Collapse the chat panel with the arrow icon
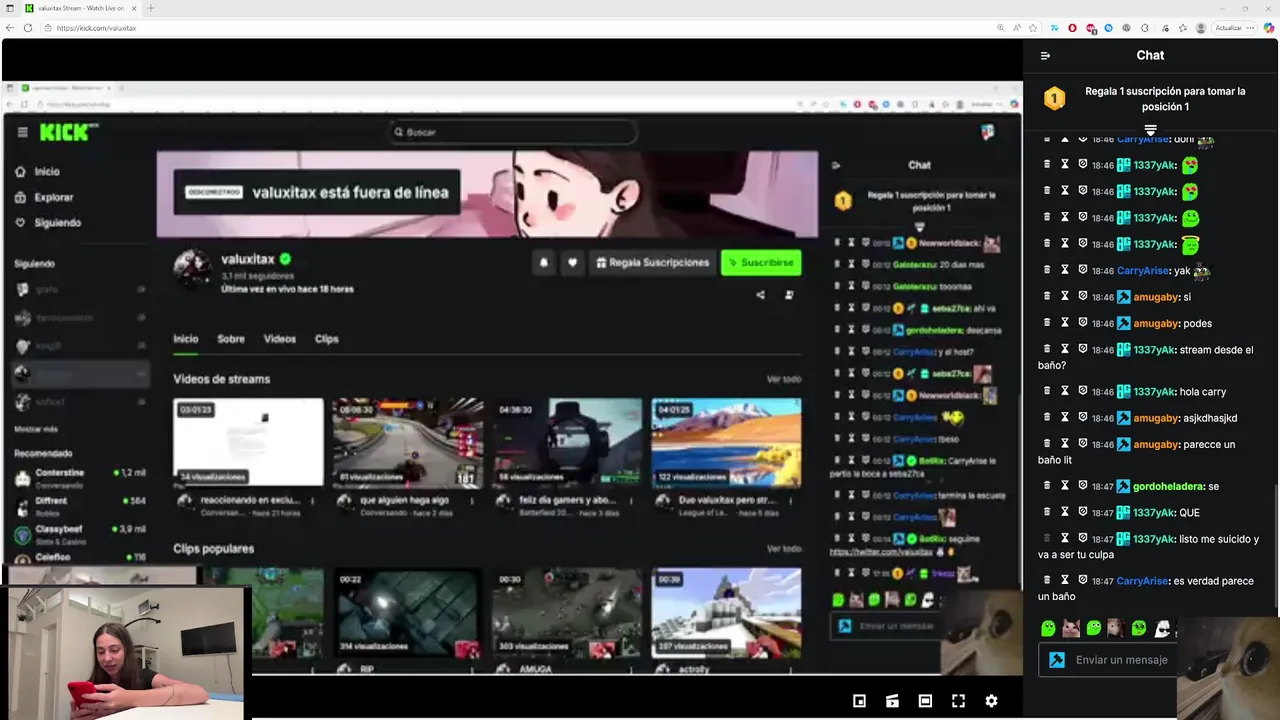Screen dimensions: 1280x720 click(1045, 56)
